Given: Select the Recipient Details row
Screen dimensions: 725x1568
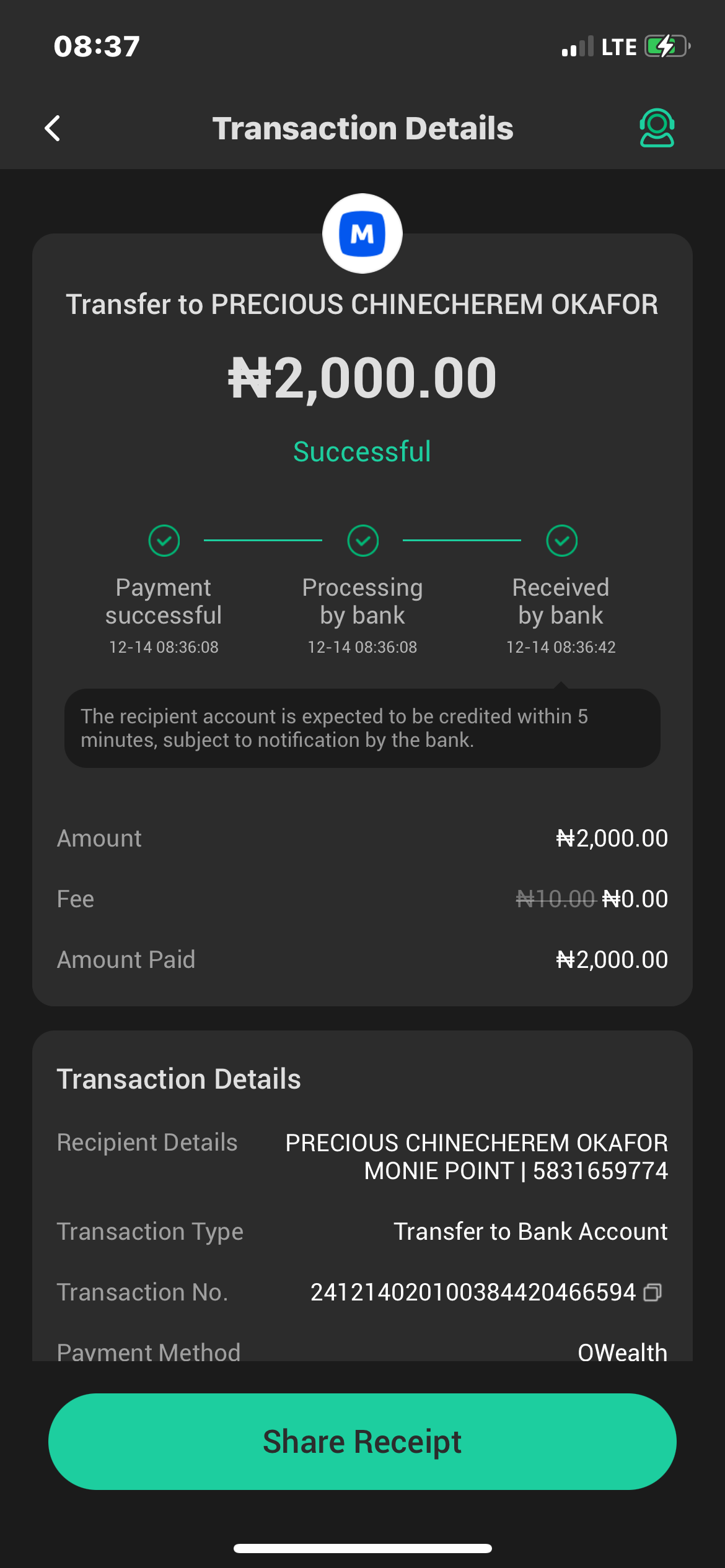Looking at the screenshot, I should coord(362,1156).
